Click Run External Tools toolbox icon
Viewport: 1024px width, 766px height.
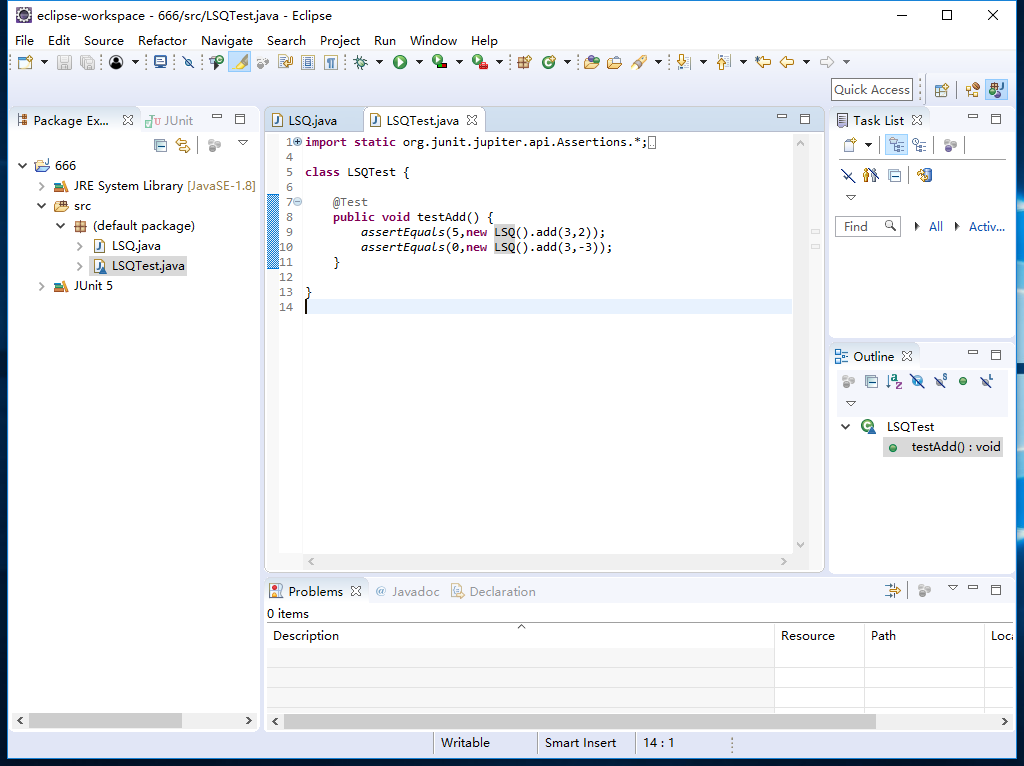click(480, 62)
